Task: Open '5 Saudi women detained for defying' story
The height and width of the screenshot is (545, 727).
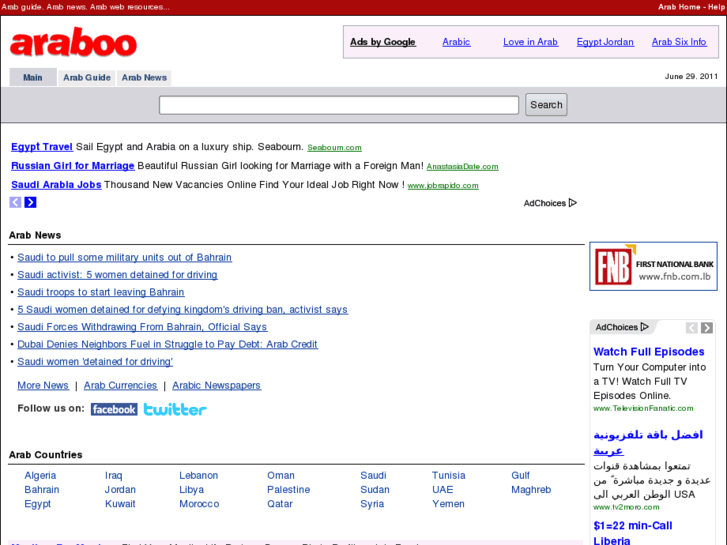Action: click(182, 309)
